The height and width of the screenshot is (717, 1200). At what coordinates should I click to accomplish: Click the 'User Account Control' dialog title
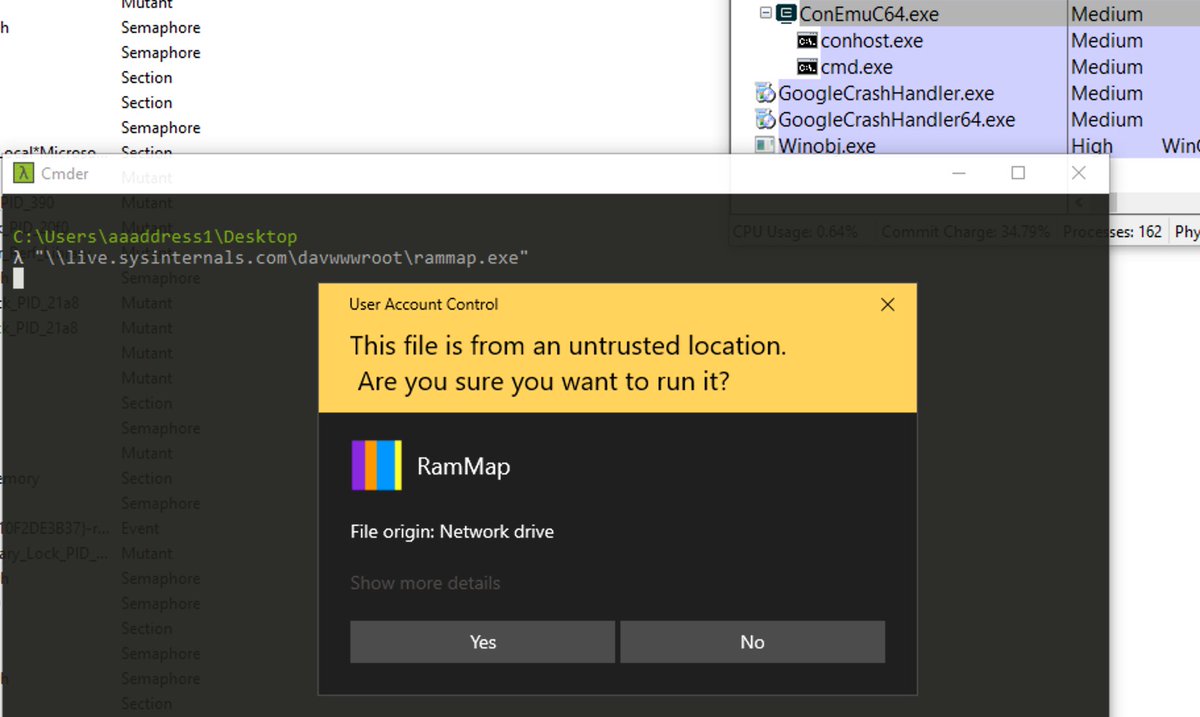coord(423,304)
